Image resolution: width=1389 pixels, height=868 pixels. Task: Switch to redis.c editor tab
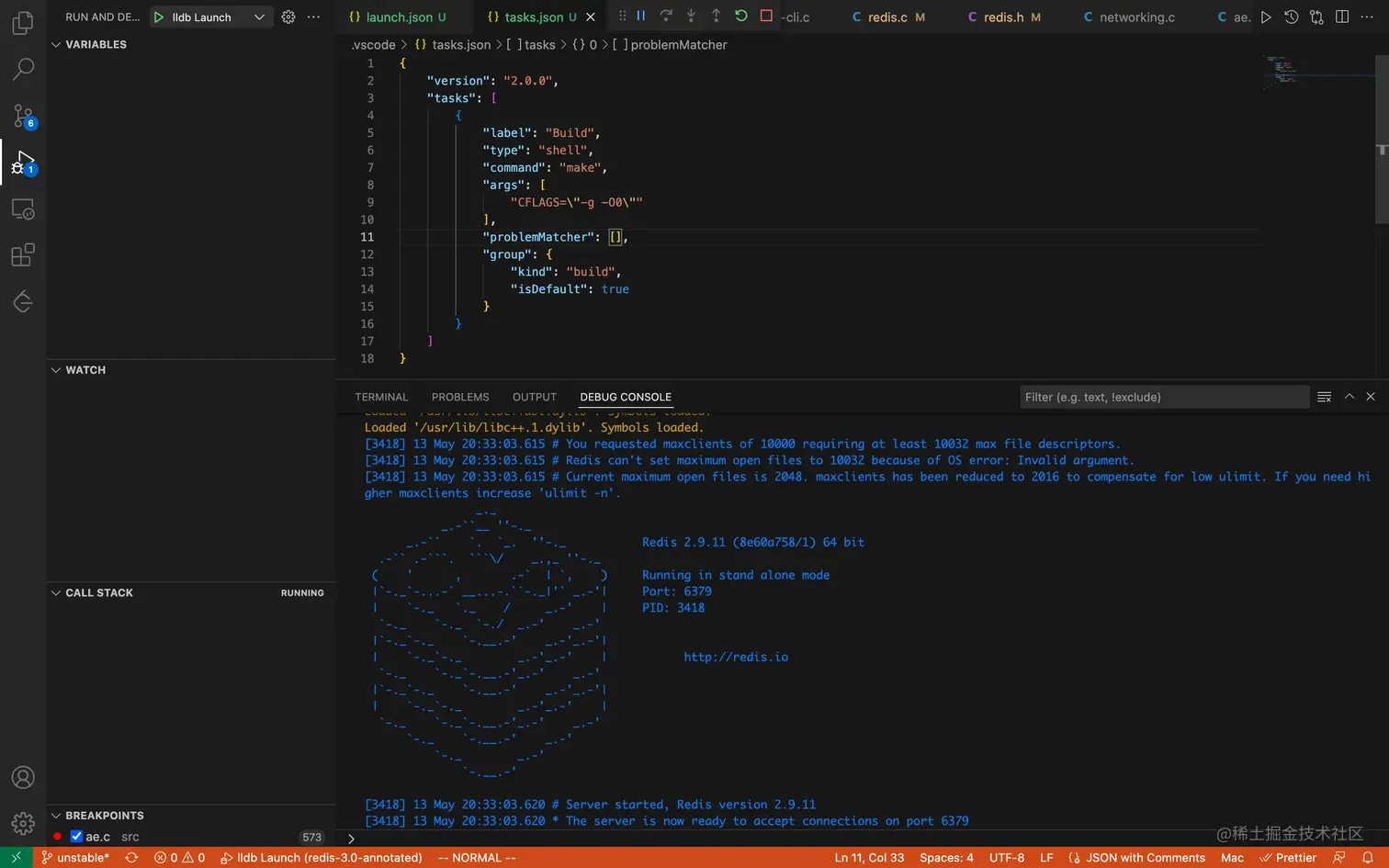tap(888, 17)
